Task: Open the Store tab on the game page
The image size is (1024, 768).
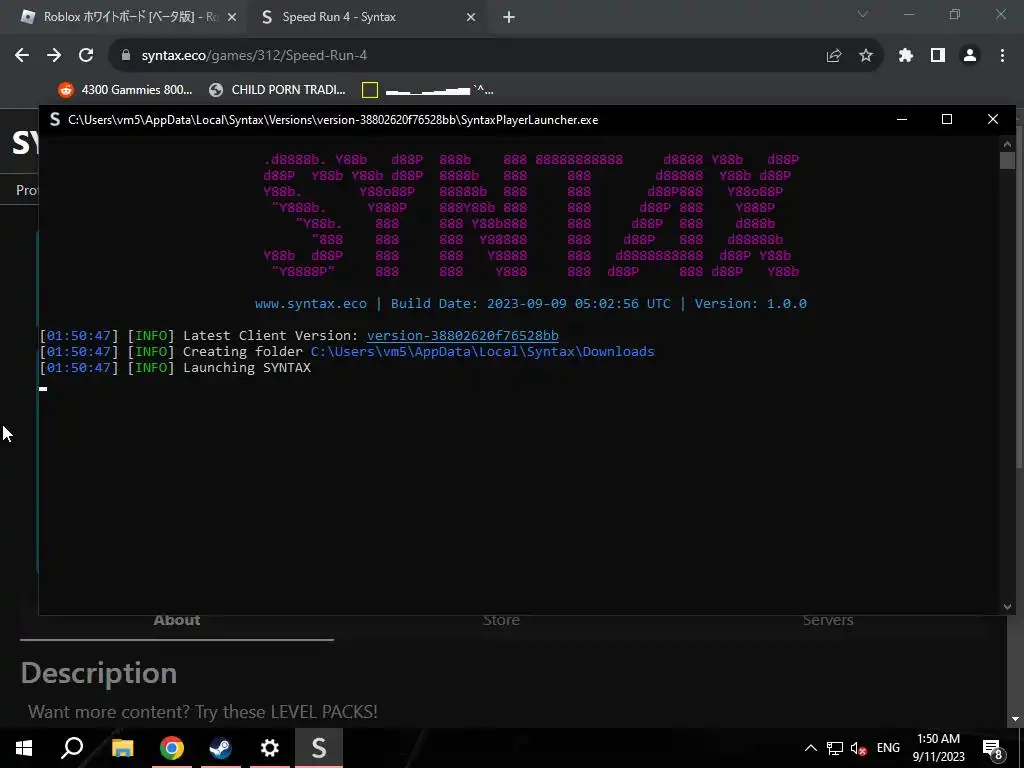Action: click(x=502, y=621)
